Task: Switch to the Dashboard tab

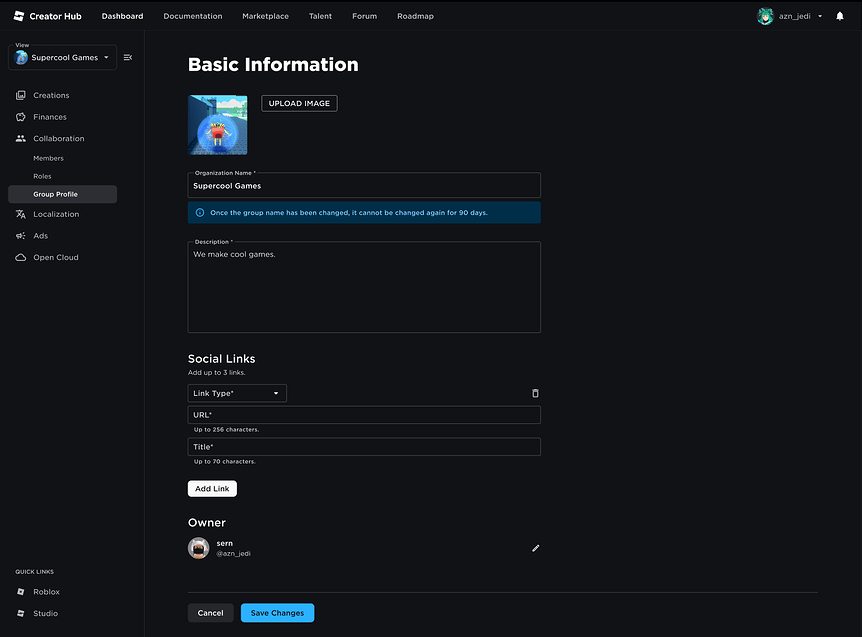Action: click(x=122, y=15)
